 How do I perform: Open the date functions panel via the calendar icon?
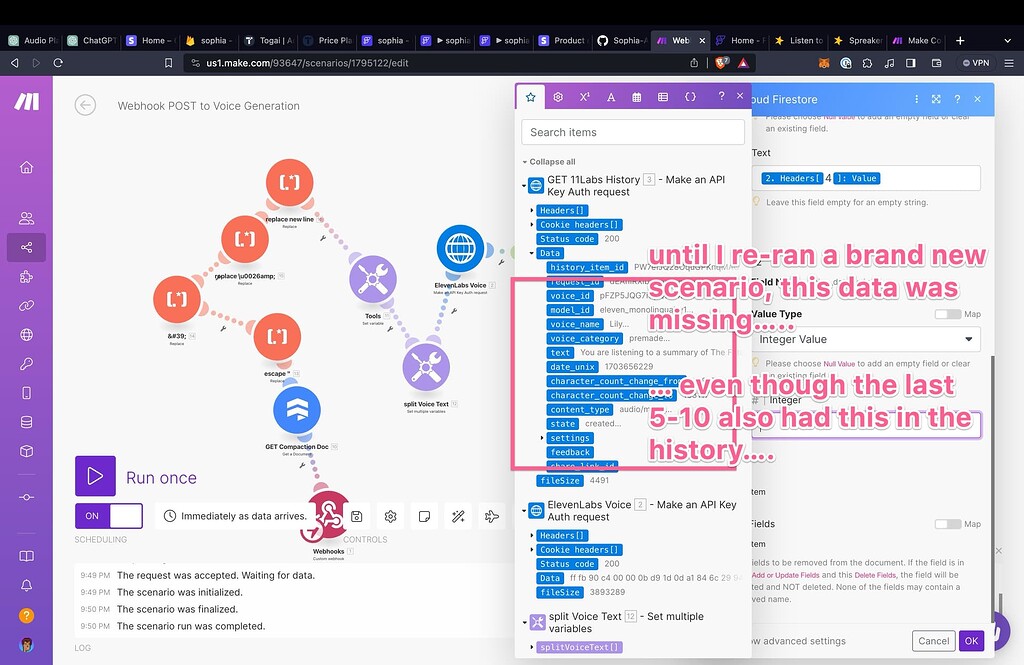tap(637, 97)
